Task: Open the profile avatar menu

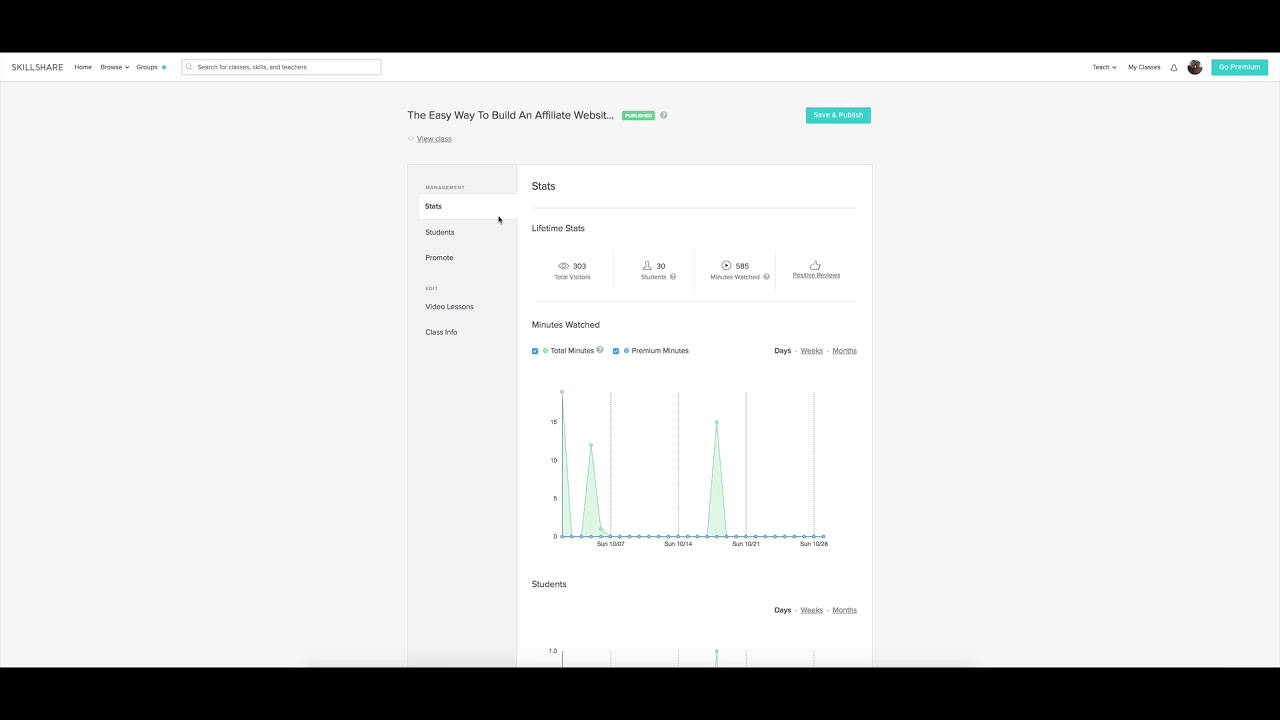Action: 1194,67
